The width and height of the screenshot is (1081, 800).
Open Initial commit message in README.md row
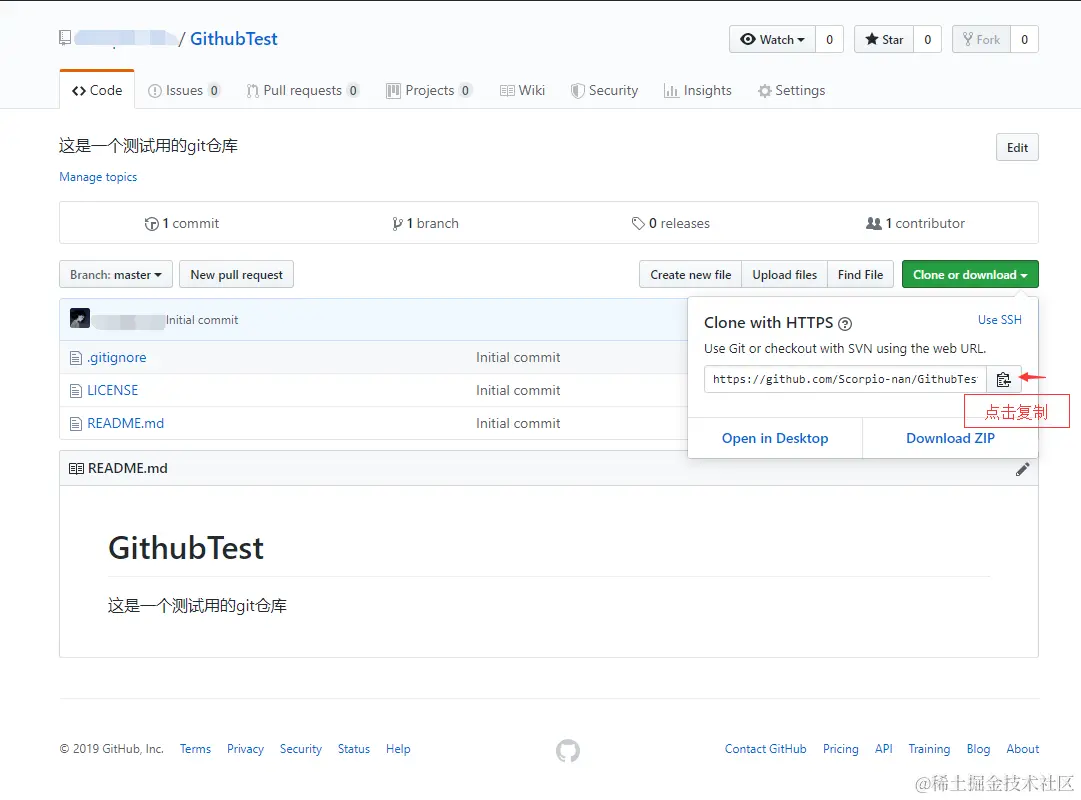coord(518,424)
